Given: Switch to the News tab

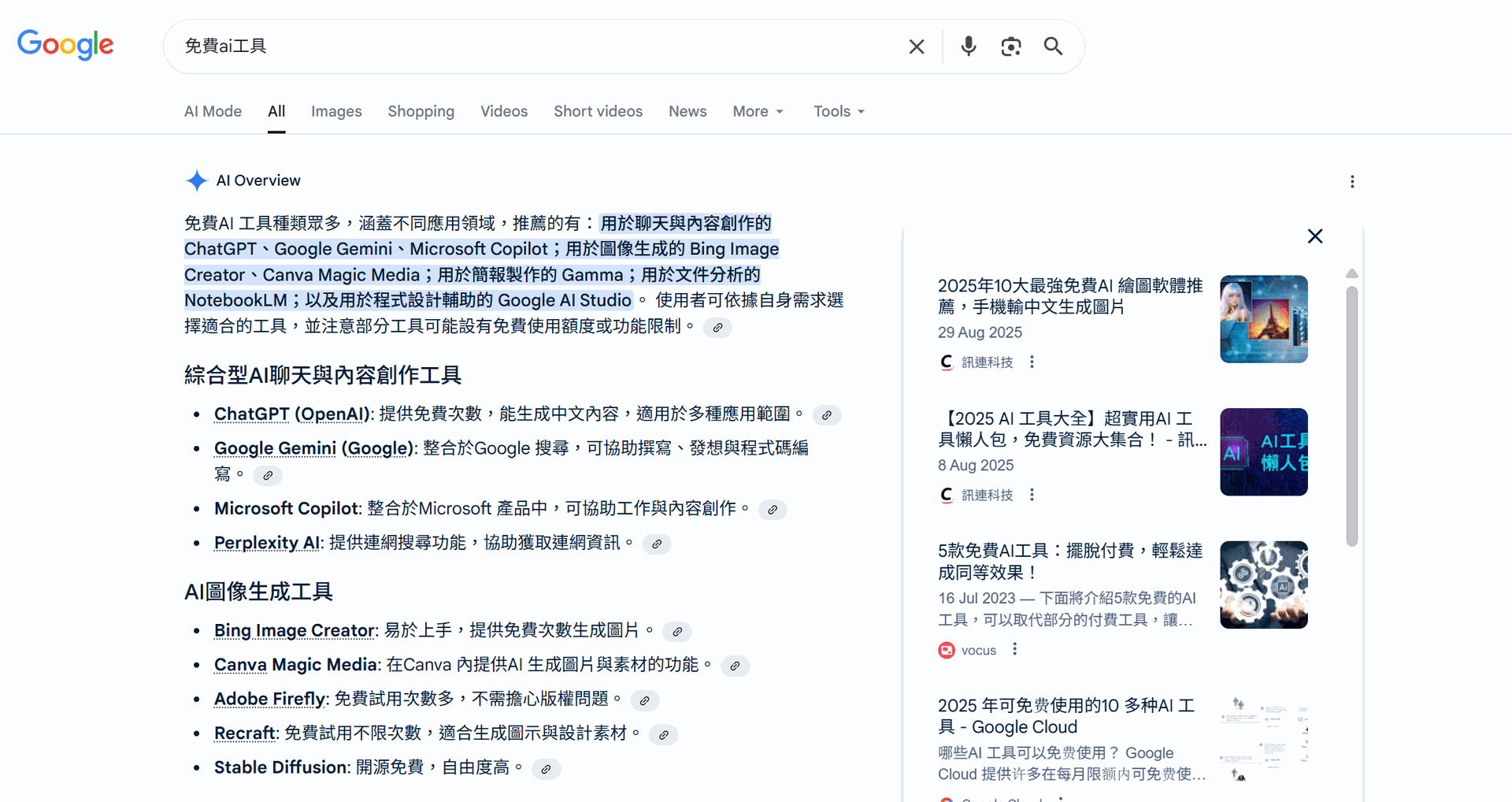Looking at the screenshot, I should point(687,111).
